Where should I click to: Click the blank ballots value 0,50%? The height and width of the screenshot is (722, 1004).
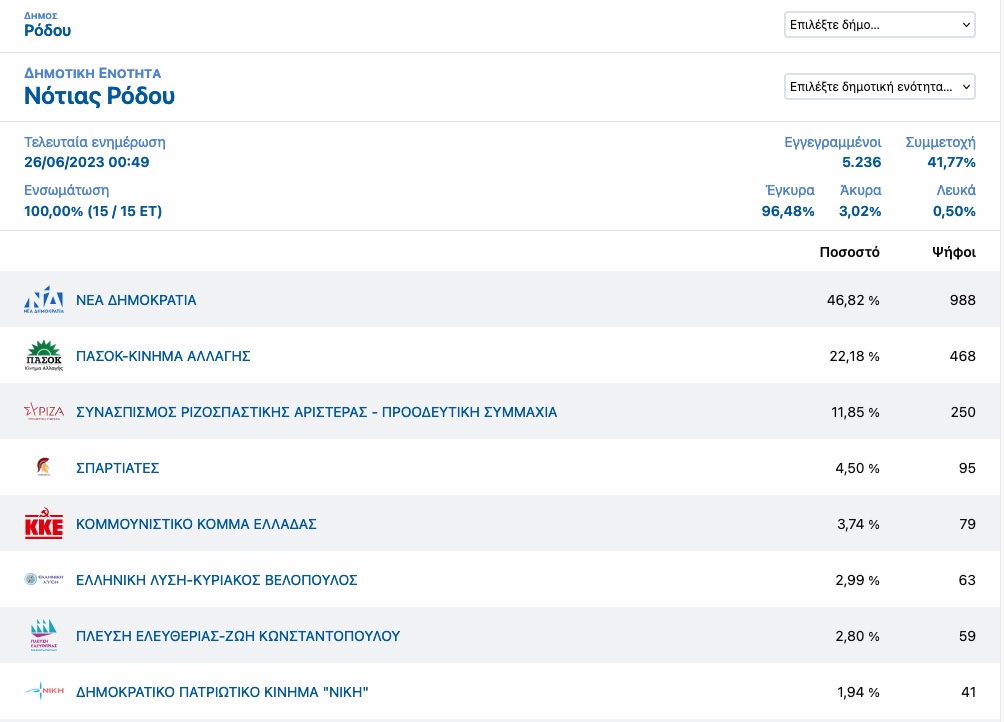(954, 211)
